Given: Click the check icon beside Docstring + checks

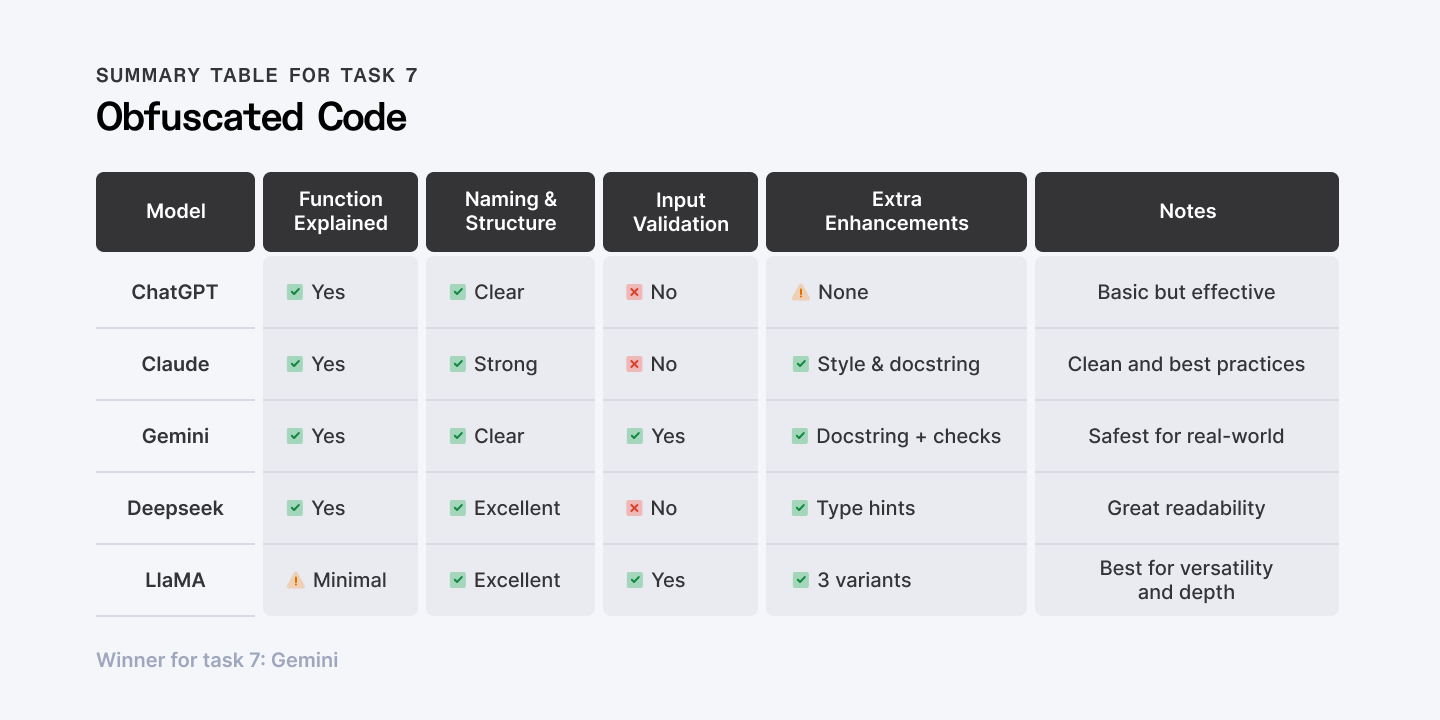Looking at the screenshot, I should tap(800, 436).
